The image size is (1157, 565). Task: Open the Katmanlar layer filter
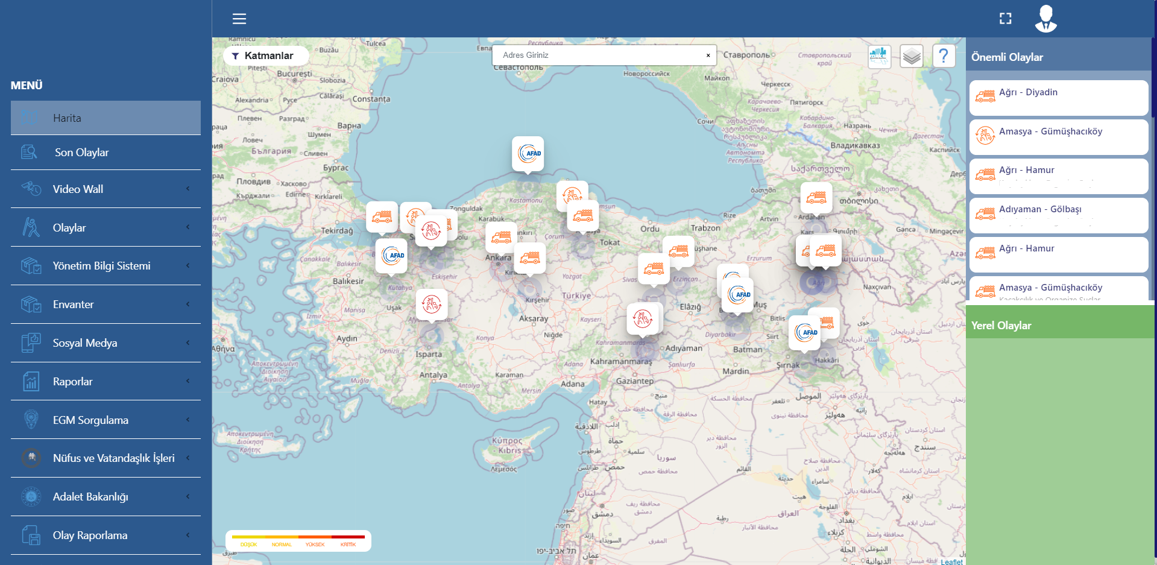(x=263, y=56)
